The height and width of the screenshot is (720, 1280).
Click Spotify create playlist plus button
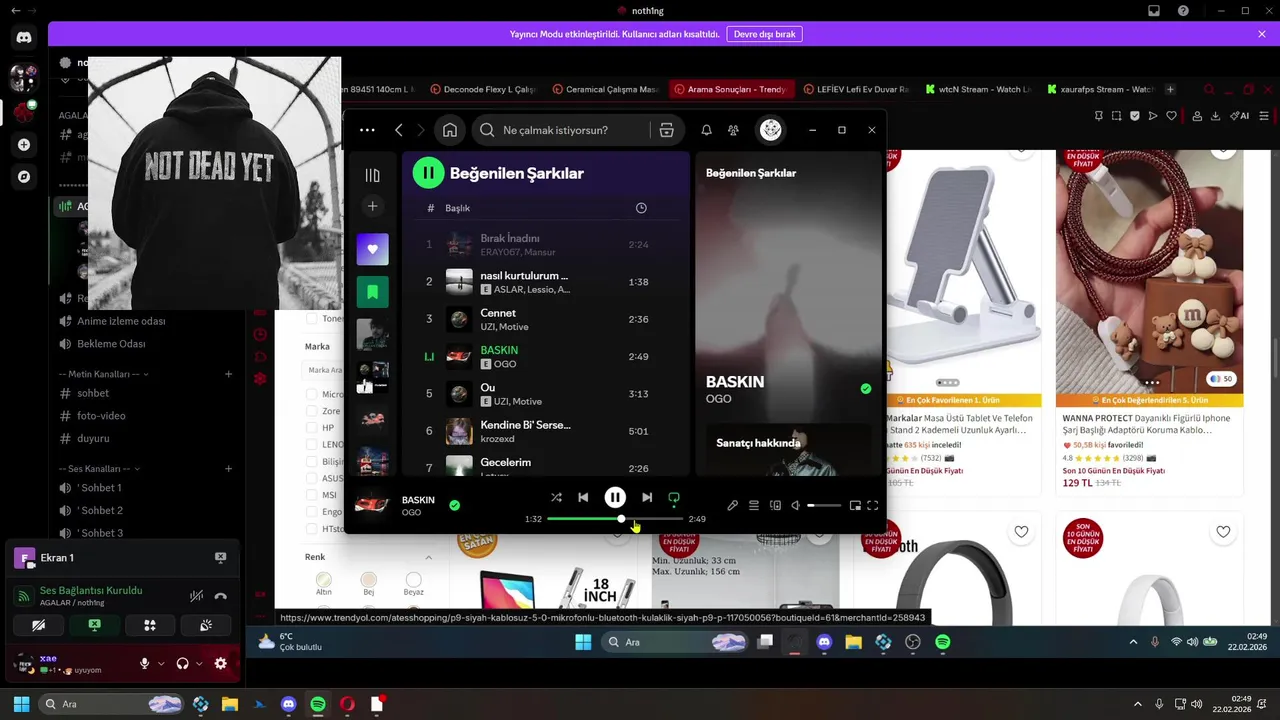click(x=372, y=206)
